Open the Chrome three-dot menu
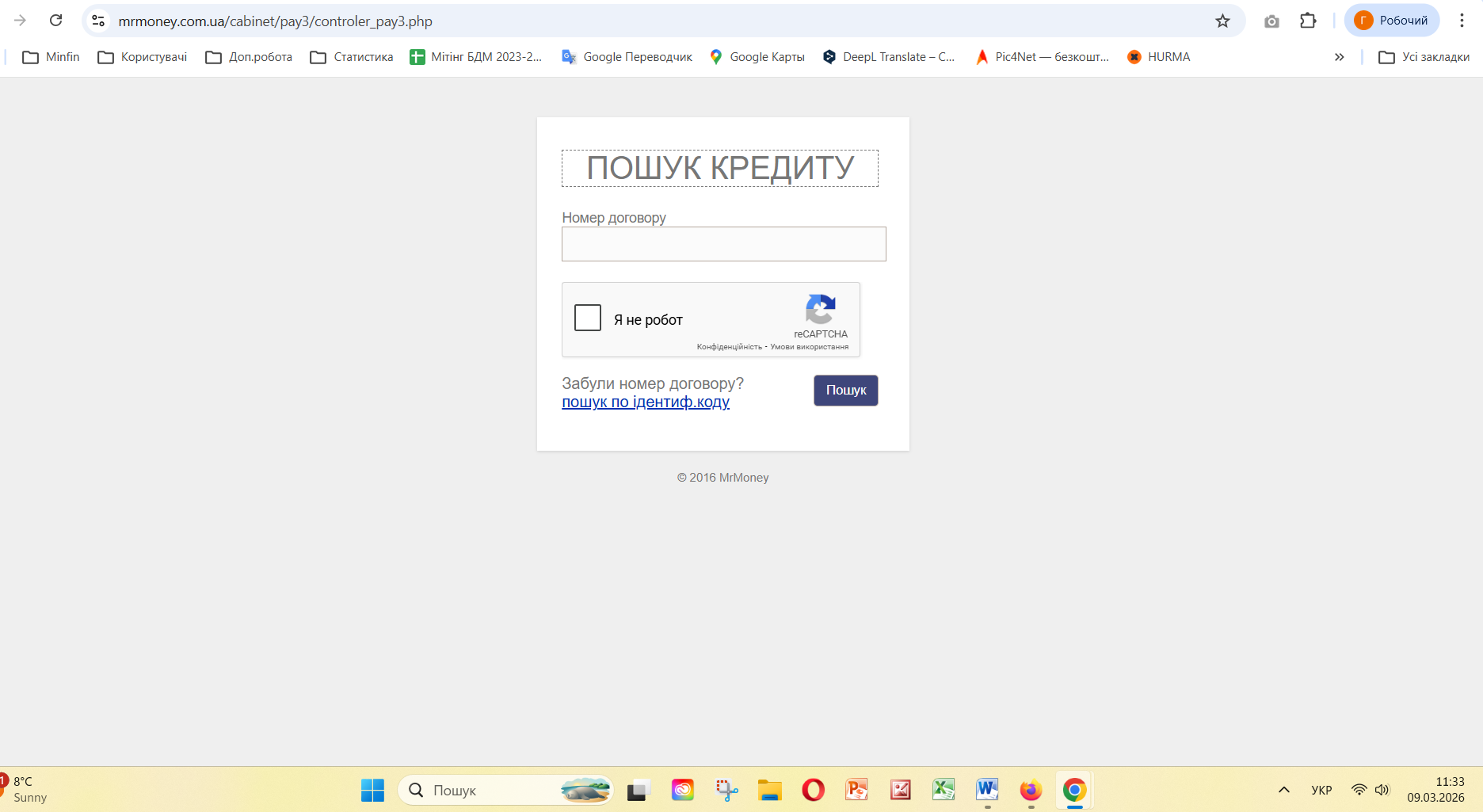The image size is (1483, 812). tap(1462, 21)
